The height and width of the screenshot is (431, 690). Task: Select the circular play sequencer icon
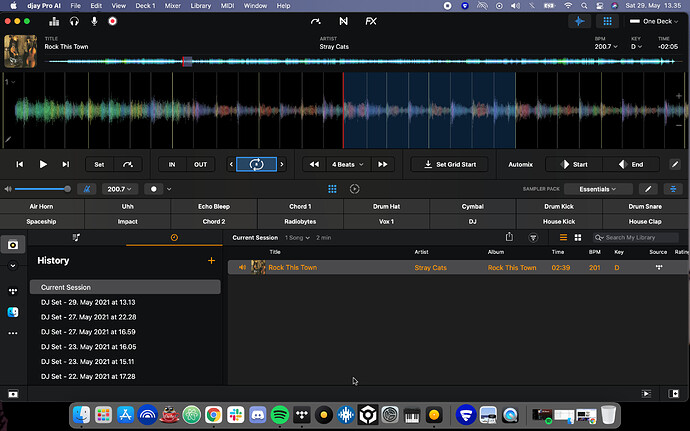(354, 189)
